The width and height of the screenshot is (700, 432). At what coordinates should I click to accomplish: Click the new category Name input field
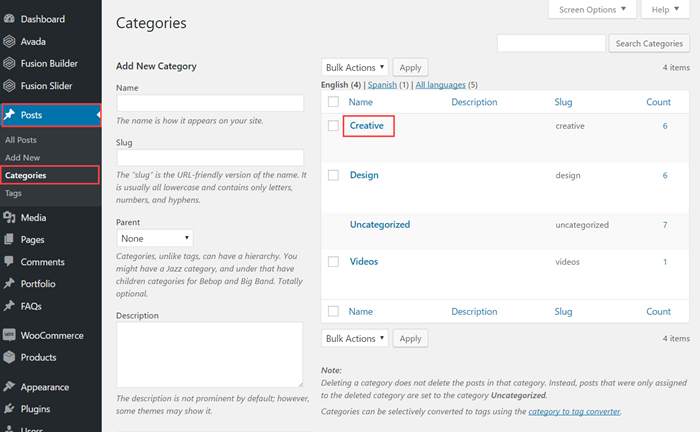pos(210,103)
